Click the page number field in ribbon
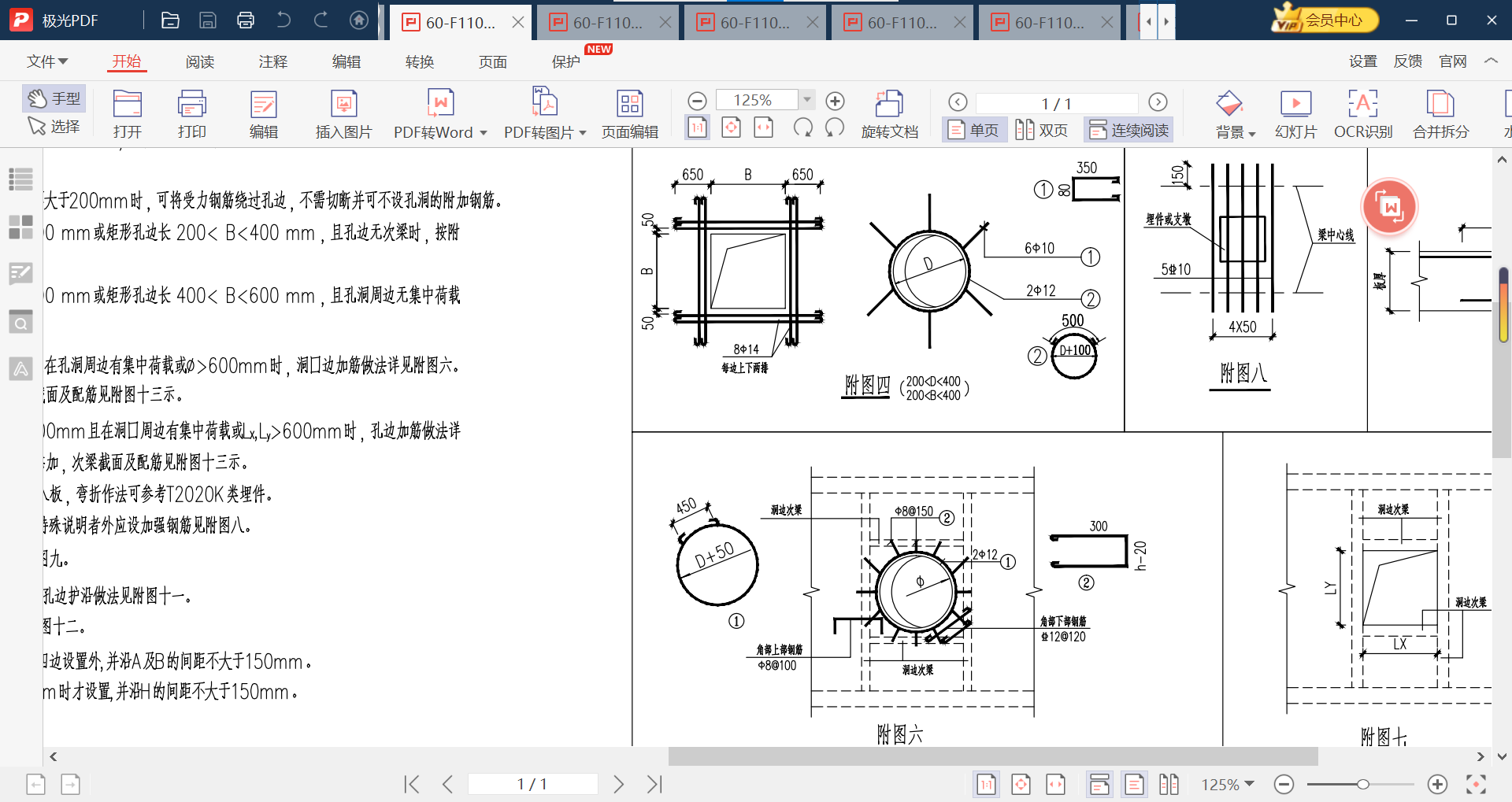The width and height of the screenshot is (1512, 802). click(x=1057, y=103)
